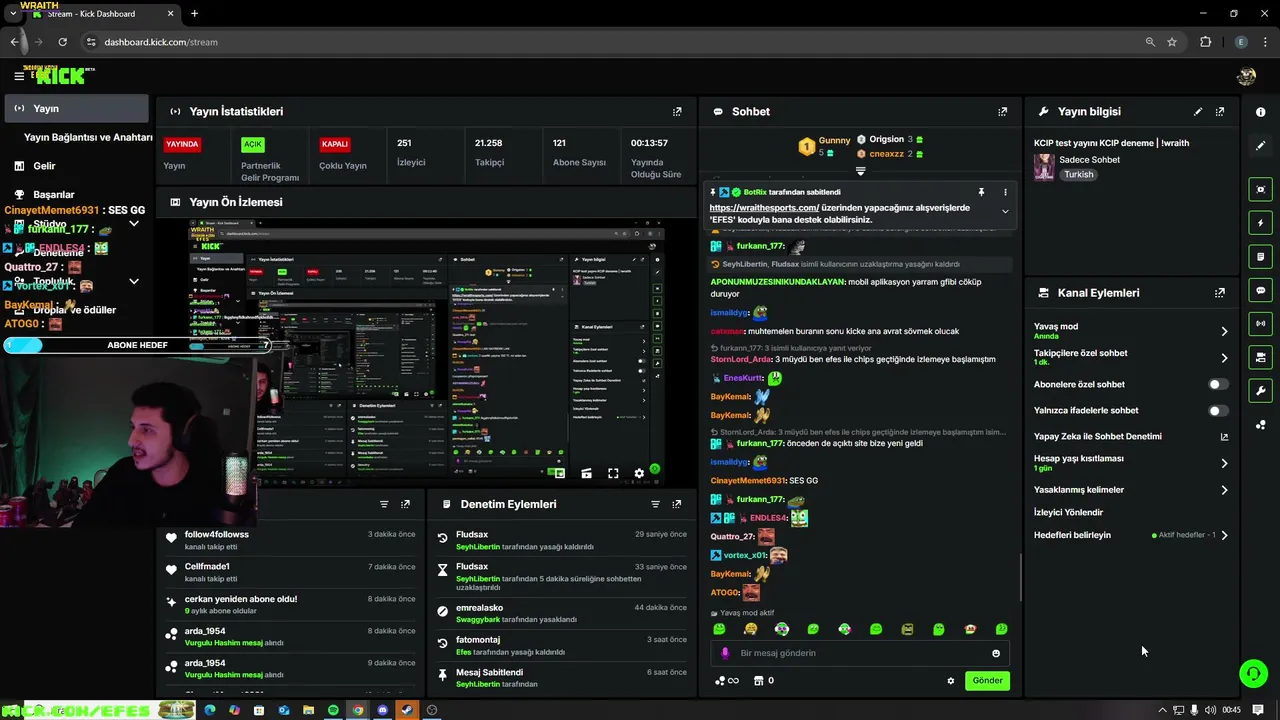
Task: Expand the top chat gifters leaderboard arrow
Action: coord(860,172)
